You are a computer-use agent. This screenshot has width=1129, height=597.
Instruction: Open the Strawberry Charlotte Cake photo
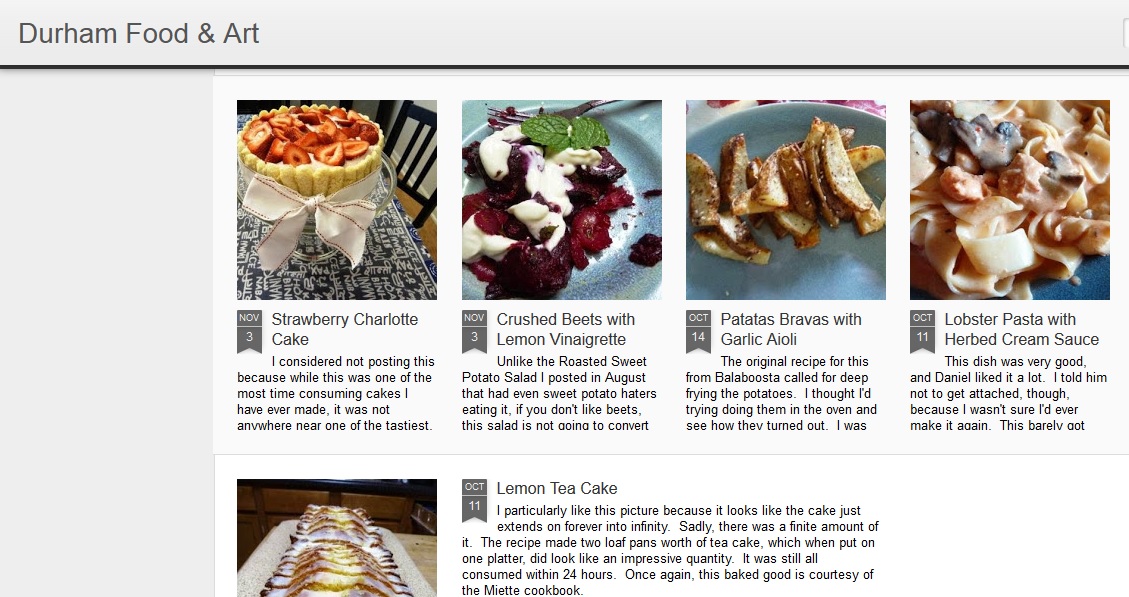tap(337, 199)
